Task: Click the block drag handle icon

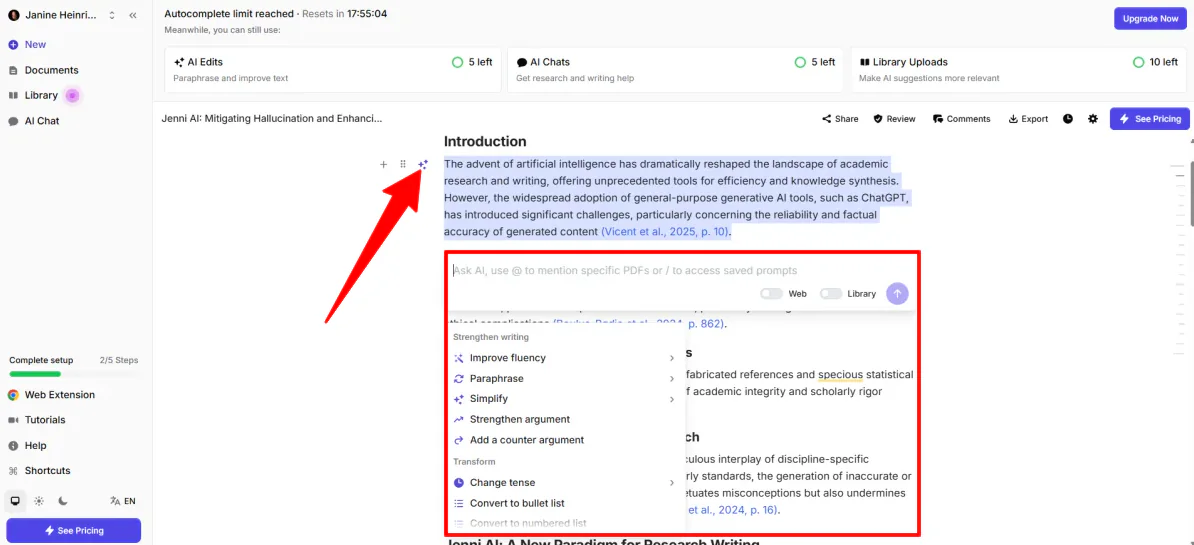Action: [x=403, y=164]
